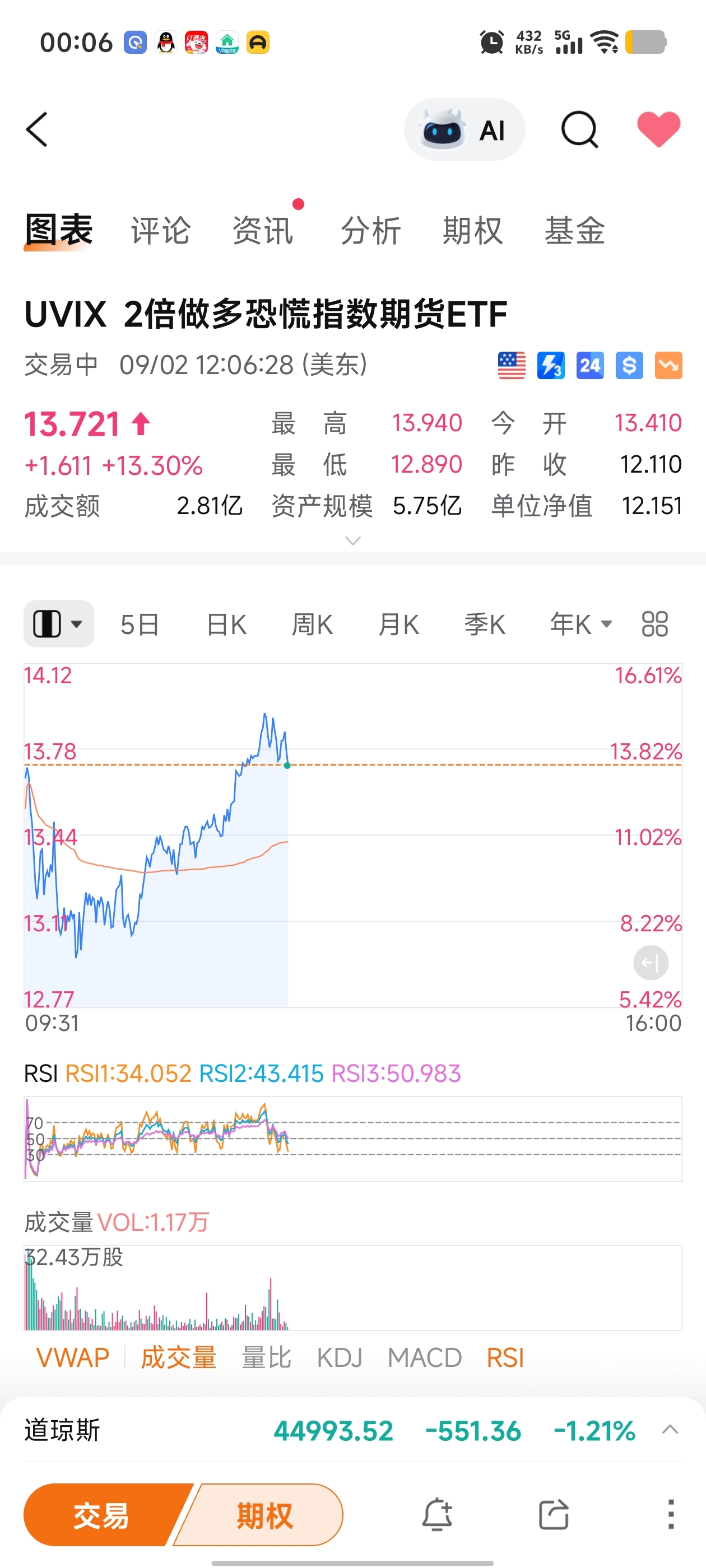Image resolution: width=706 pixels, height=1568 pixels.
Task: Remove from favorites via heart icon
Action: (658, 130)
